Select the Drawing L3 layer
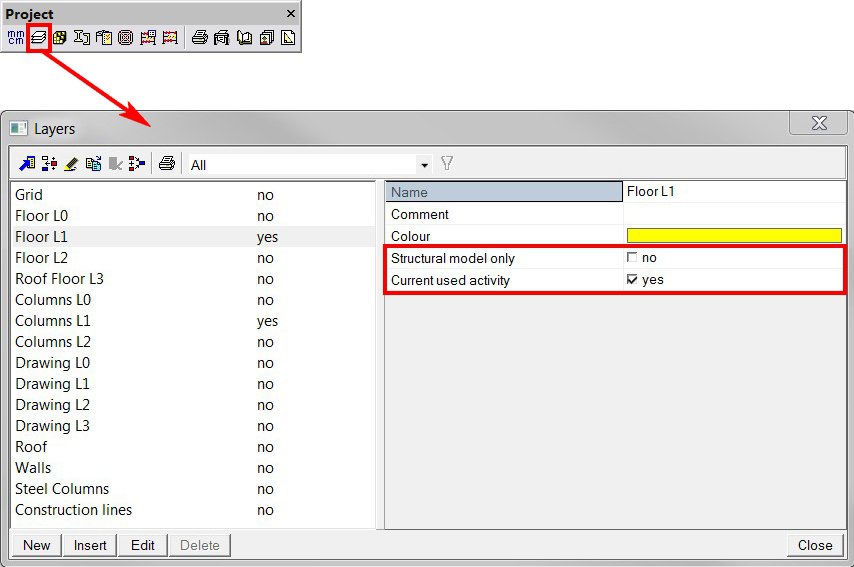Screen dimensions: 854x567 click(193, 426)
